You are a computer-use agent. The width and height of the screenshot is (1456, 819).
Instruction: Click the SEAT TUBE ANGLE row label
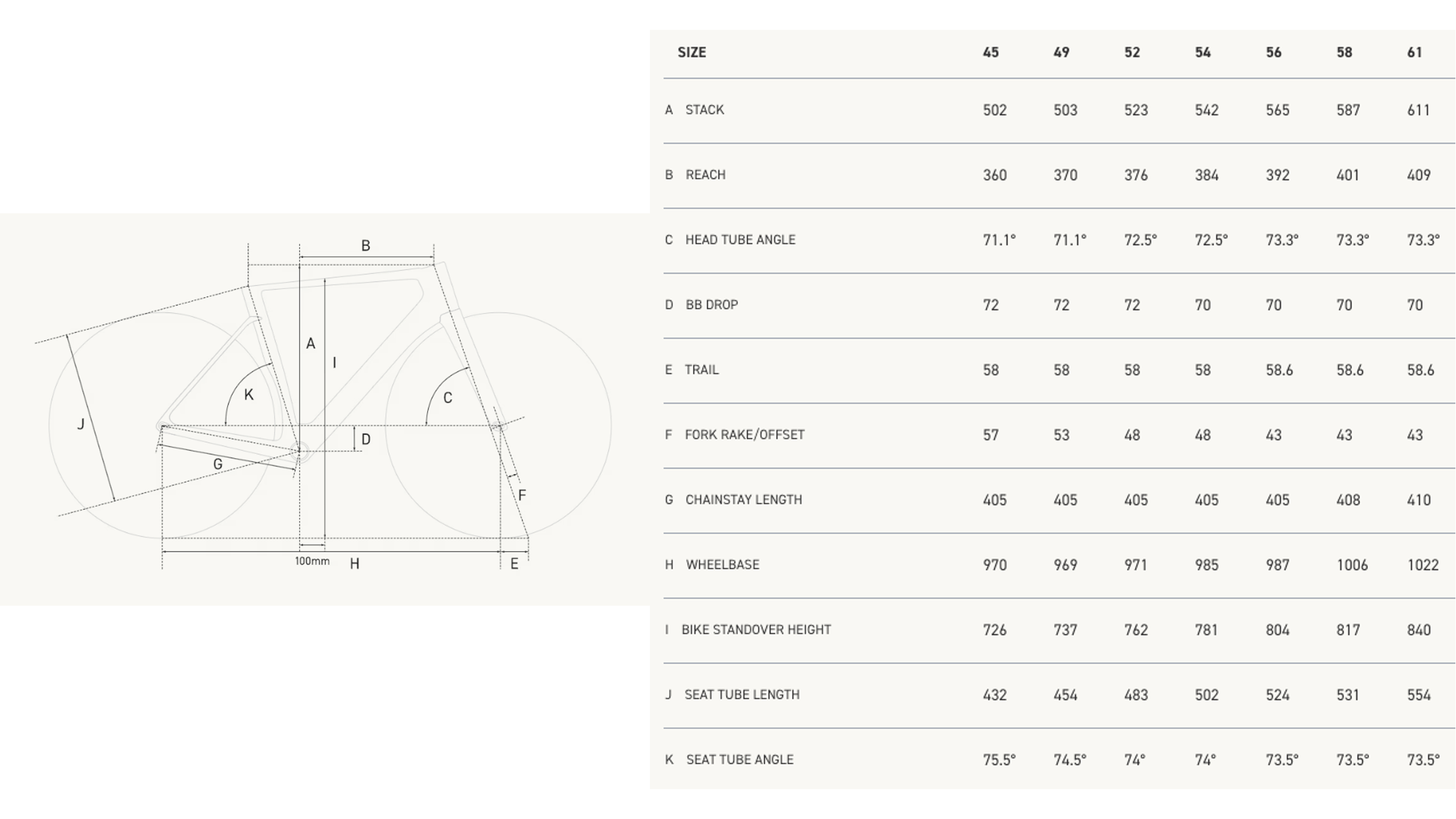739,760
